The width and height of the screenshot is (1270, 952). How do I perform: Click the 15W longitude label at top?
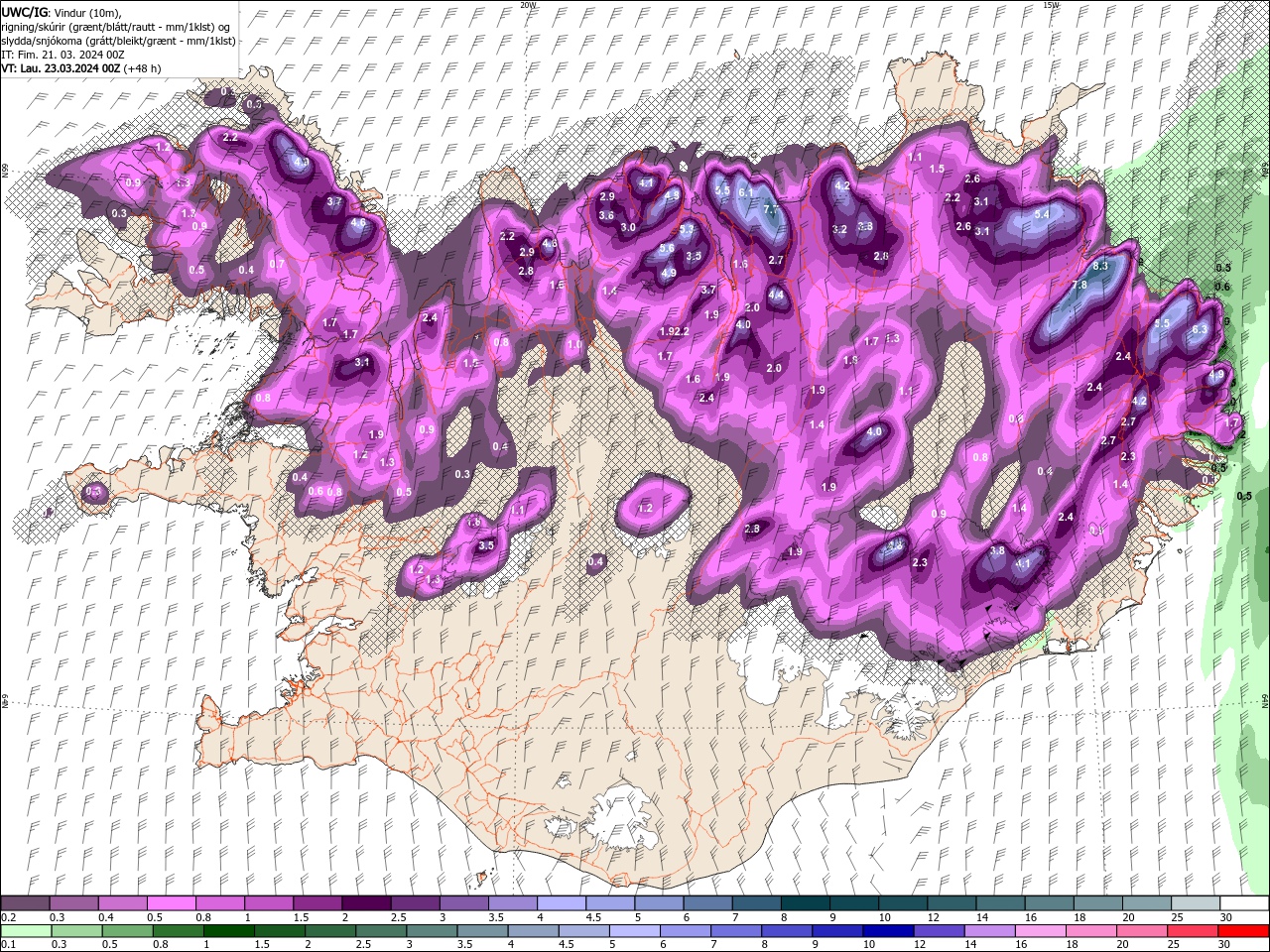(1050, 5)
